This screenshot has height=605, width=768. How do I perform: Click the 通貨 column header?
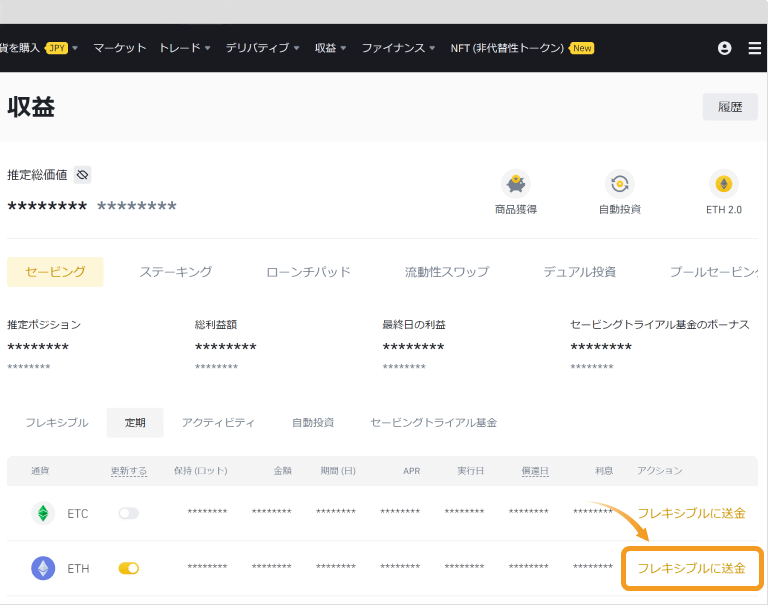coord(40,471)
